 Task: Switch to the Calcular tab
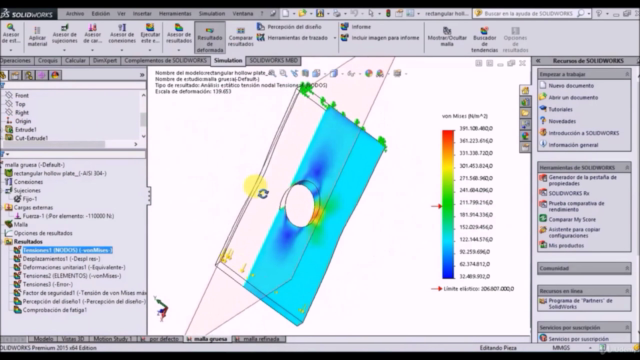(76, 60)
